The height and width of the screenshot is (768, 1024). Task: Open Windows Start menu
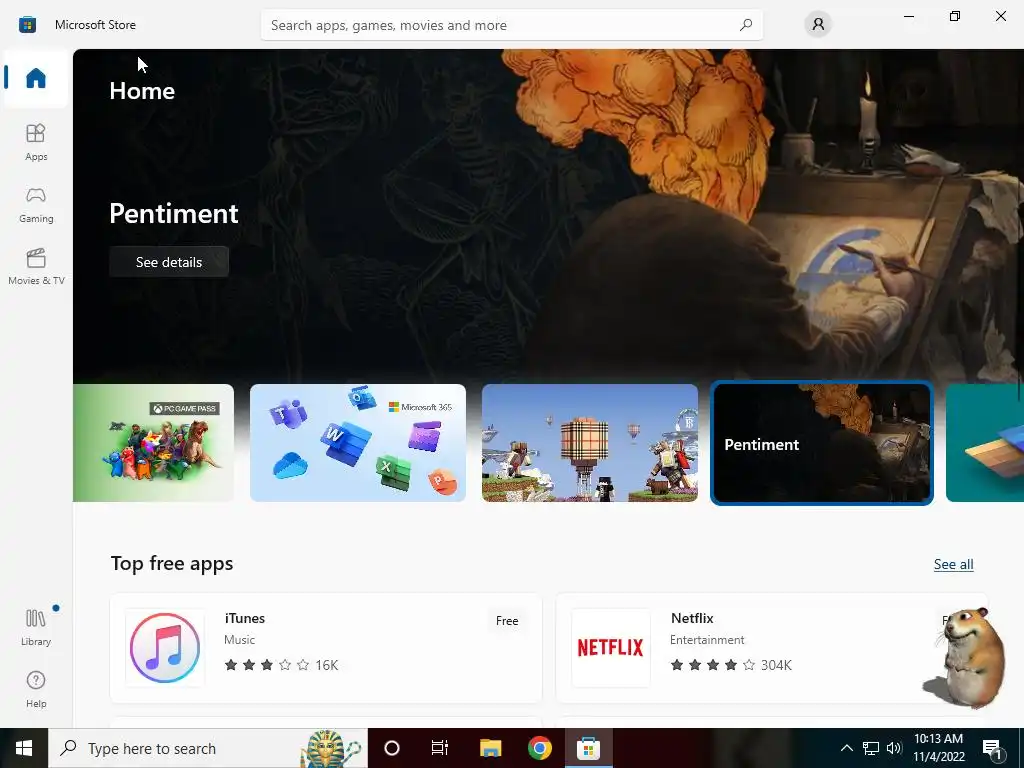[x=24, y=748]
